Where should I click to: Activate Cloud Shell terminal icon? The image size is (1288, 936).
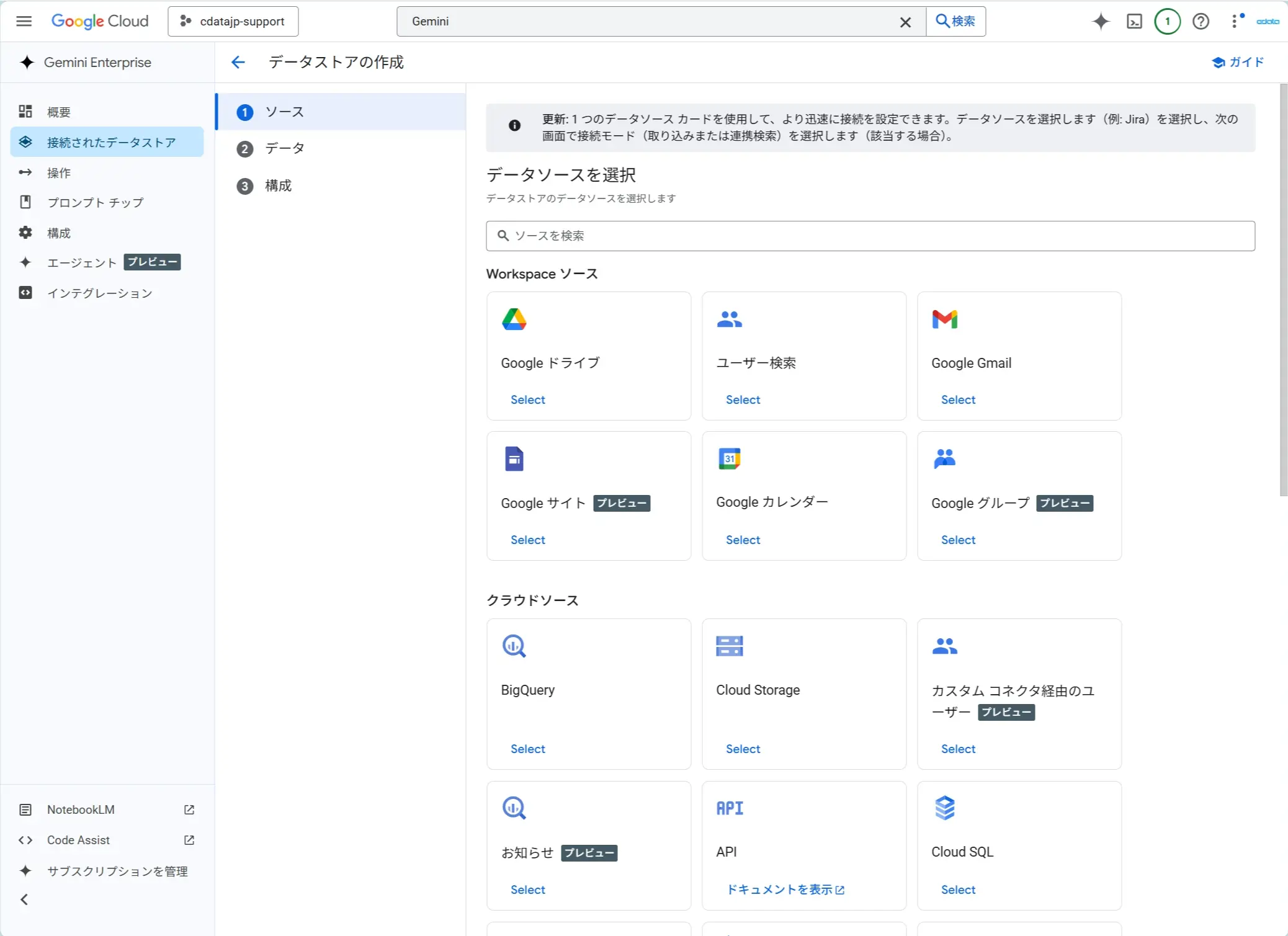1134,21
